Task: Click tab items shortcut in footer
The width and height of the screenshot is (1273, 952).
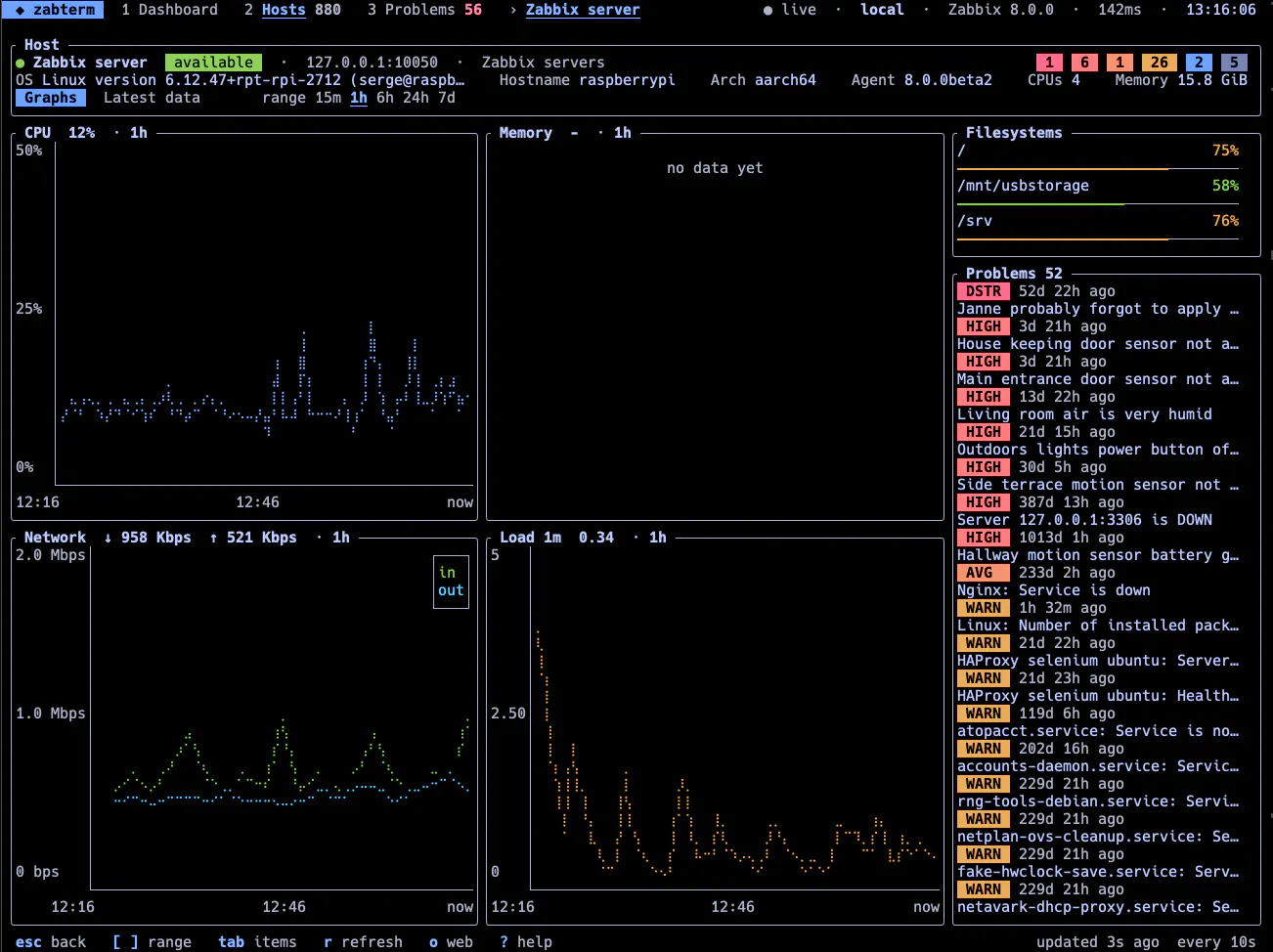Action: (x=257, y=942)
